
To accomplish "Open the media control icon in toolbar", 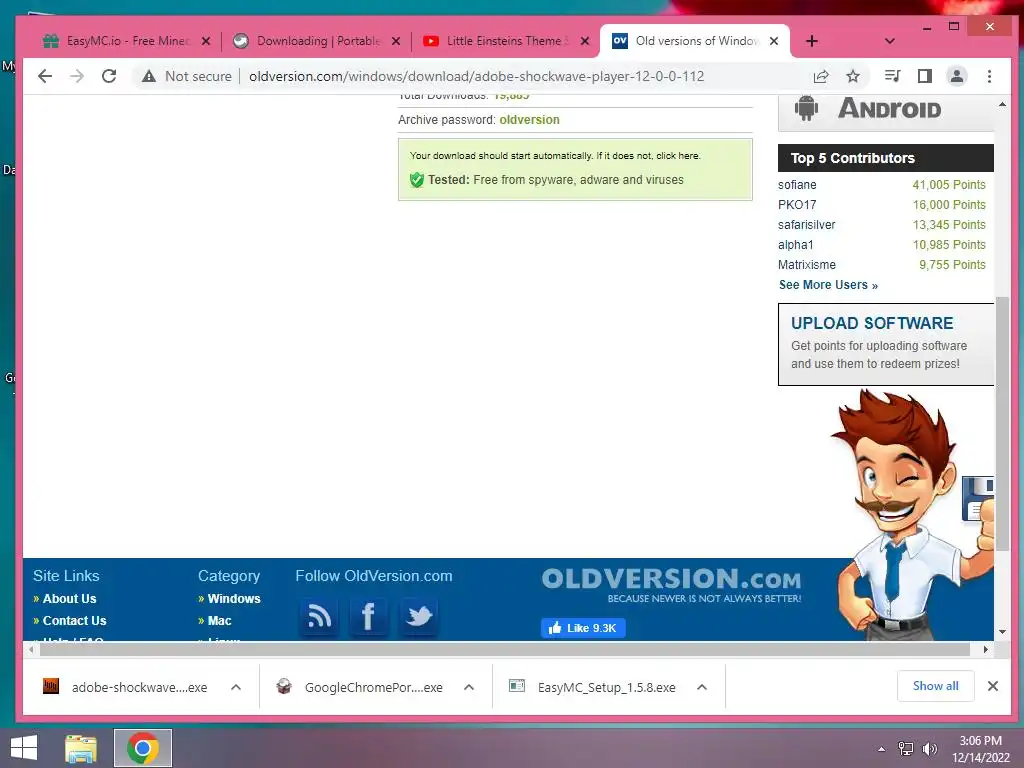I will coord(892,76).
